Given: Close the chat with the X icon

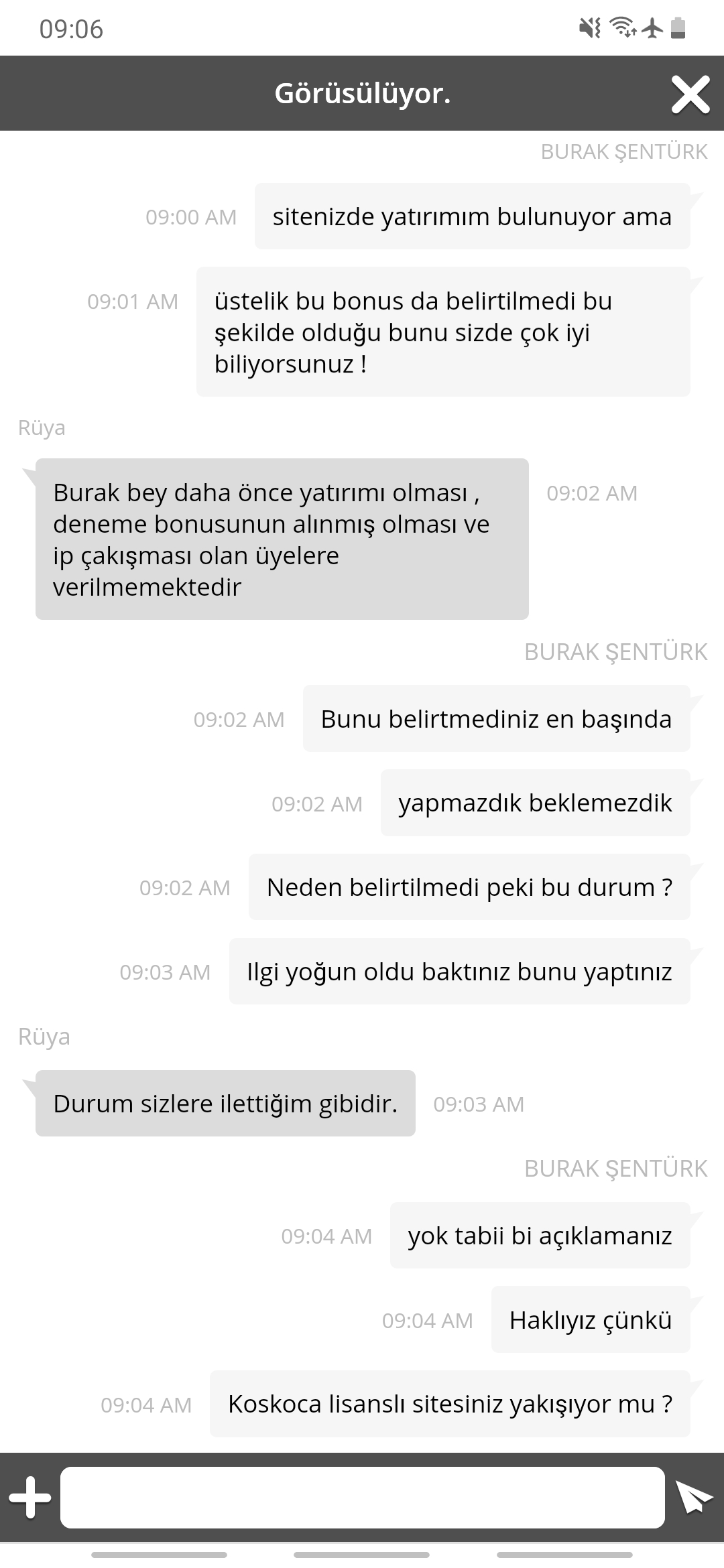Looking at the screenshot, I should [x=690, y=94].
